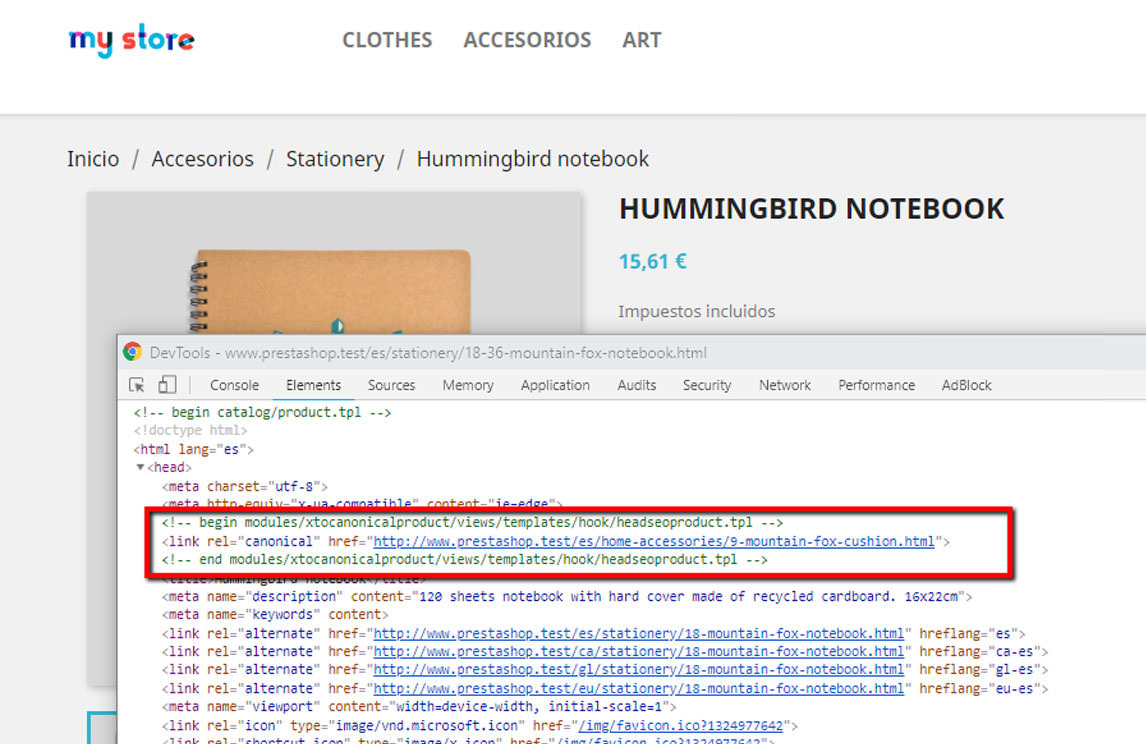This screenshot has height=744, width=1146.
Task: Open the hreflang ca-es alternate link
Action: [x=638, y=651]
